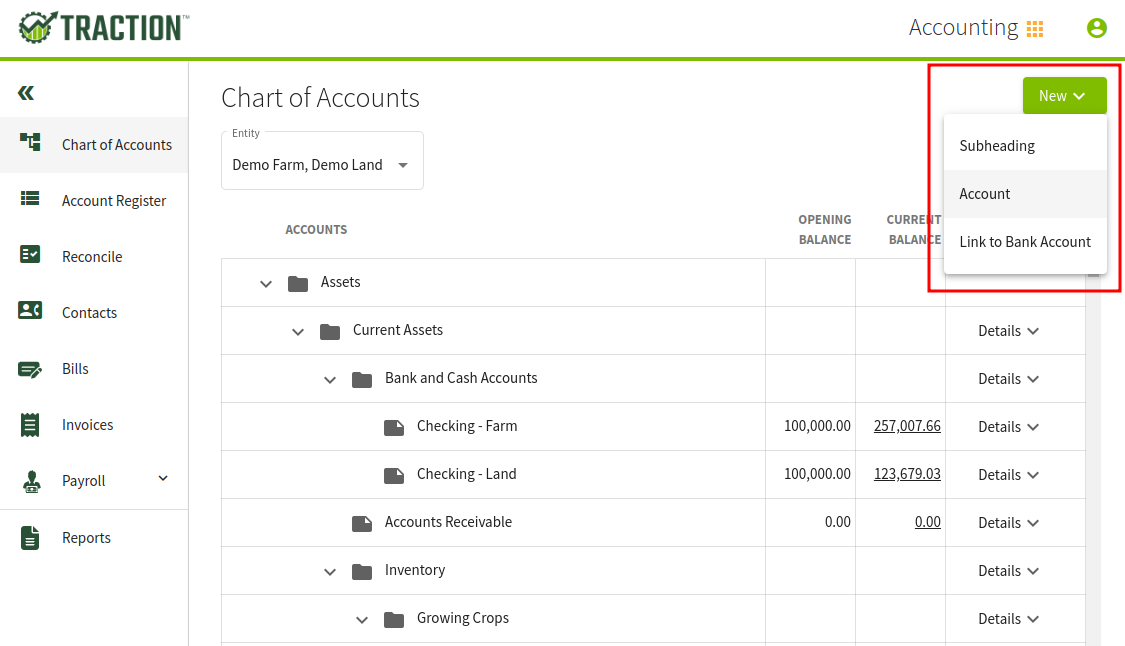Click the Bills pencil icon
Image resolution: width=1125 pixels, height=646 pixels.
32,368
